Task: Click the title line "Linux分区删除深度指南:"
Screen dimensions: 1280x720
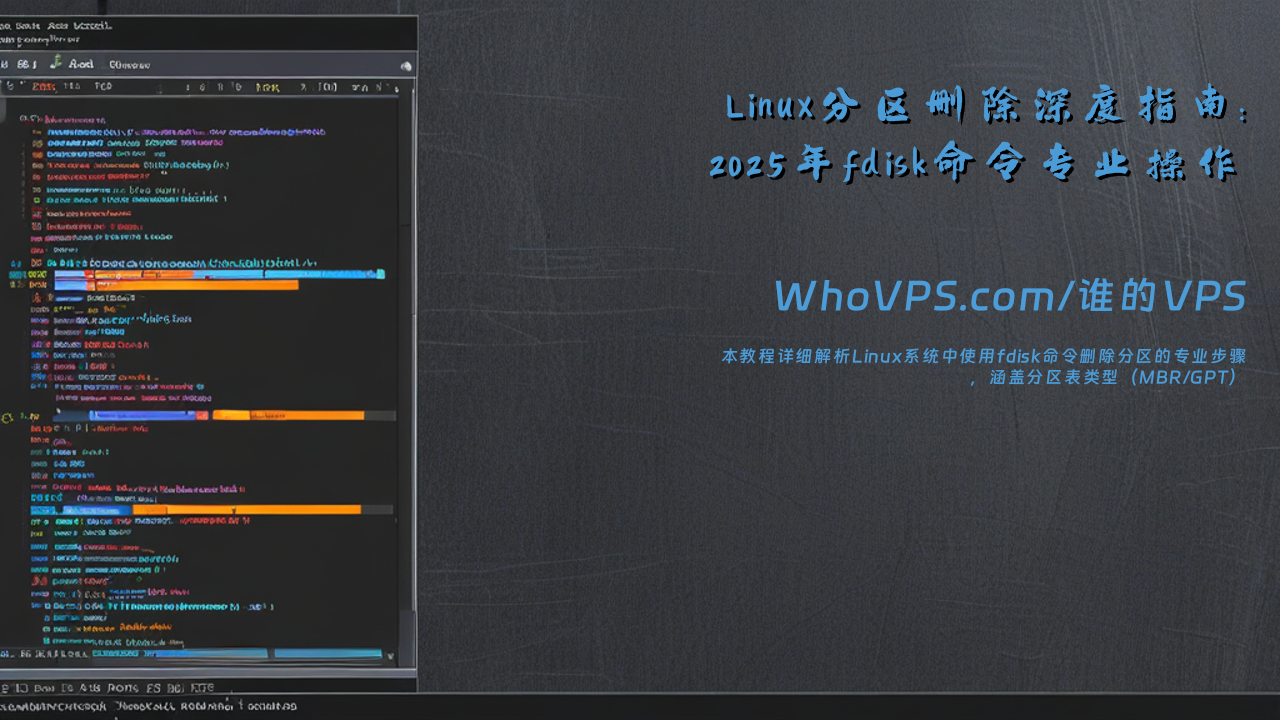Action: (986, 106)
